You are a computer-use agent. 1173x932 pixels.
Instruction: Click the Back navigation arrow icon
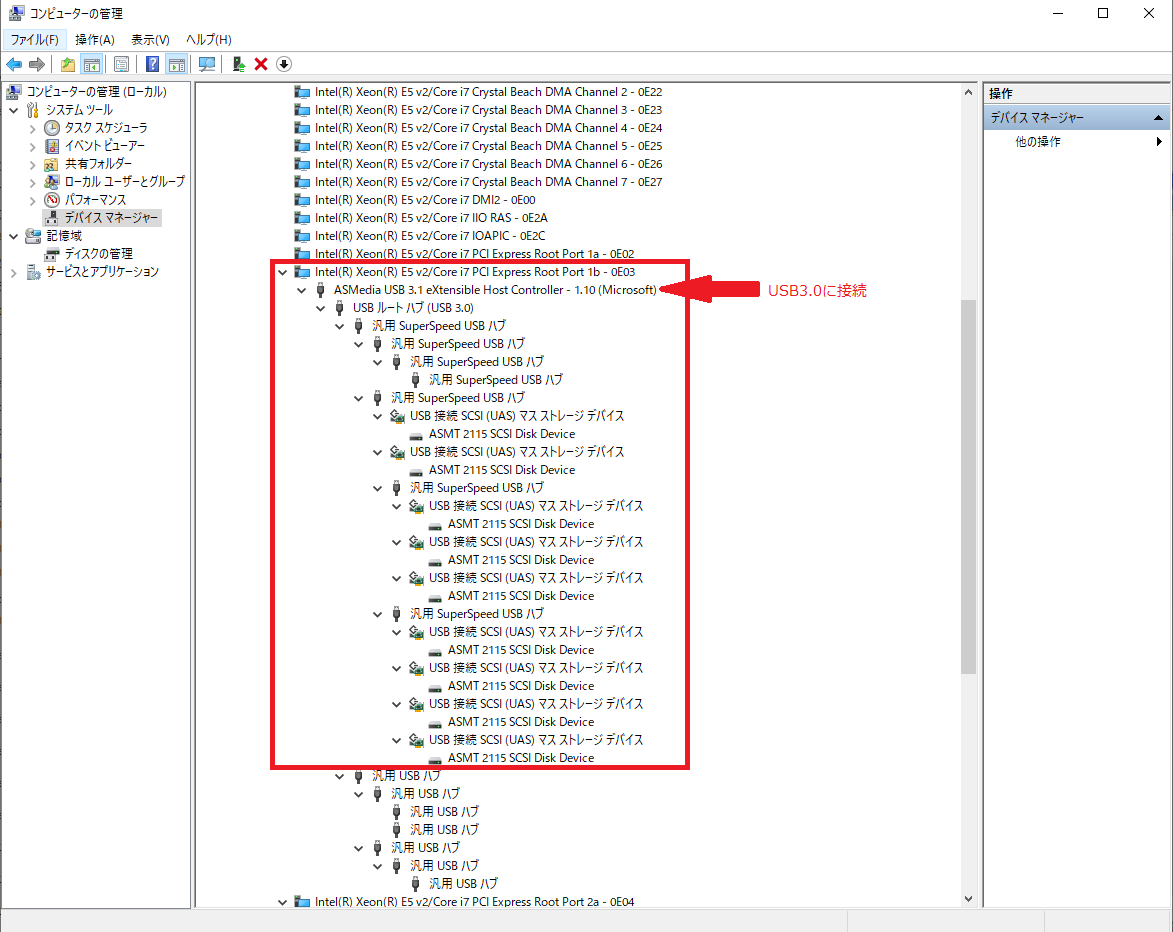pos(14,63)
